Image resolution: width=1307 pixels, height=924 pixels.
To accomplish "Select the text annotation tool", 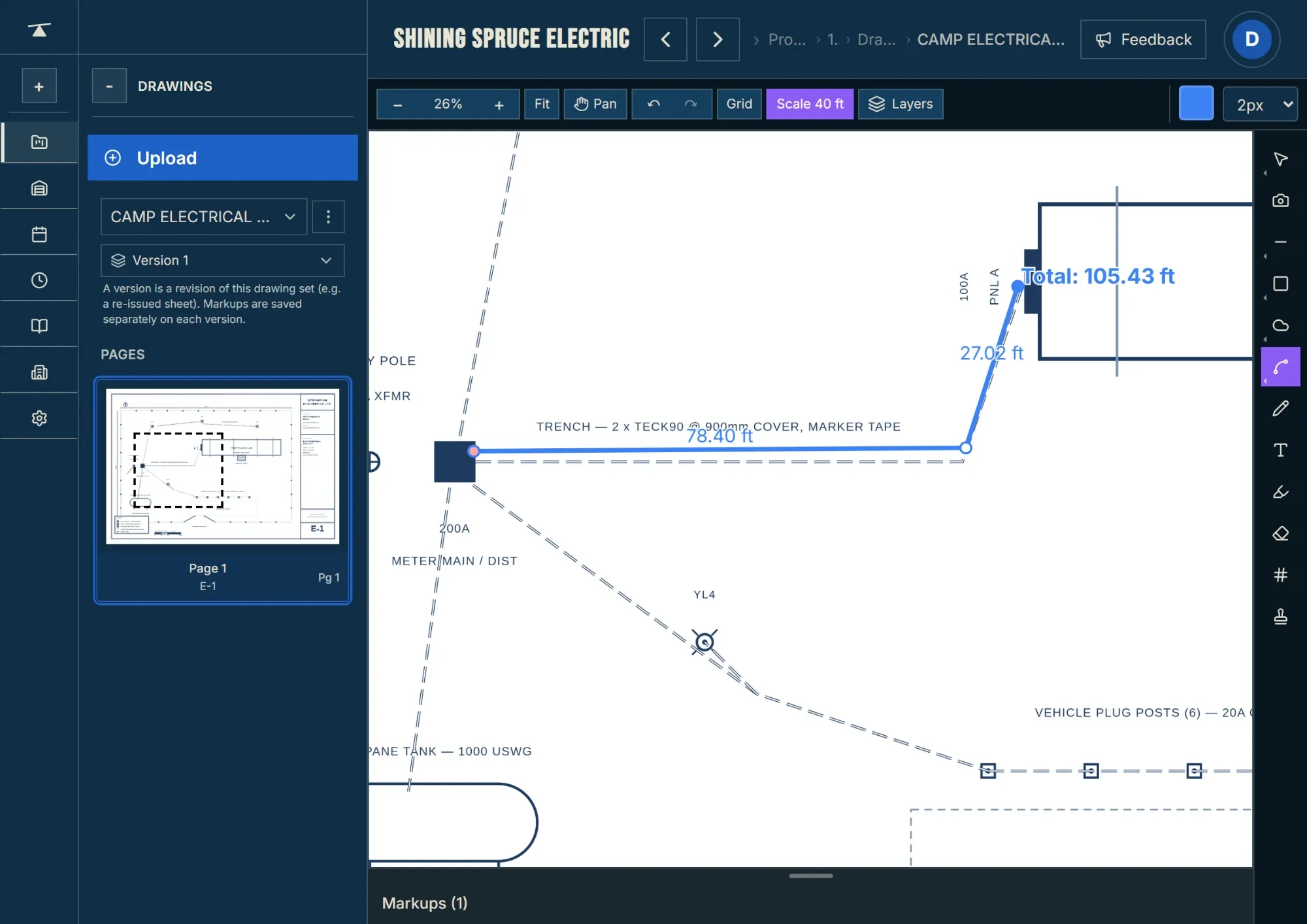I will [1280, 450].
